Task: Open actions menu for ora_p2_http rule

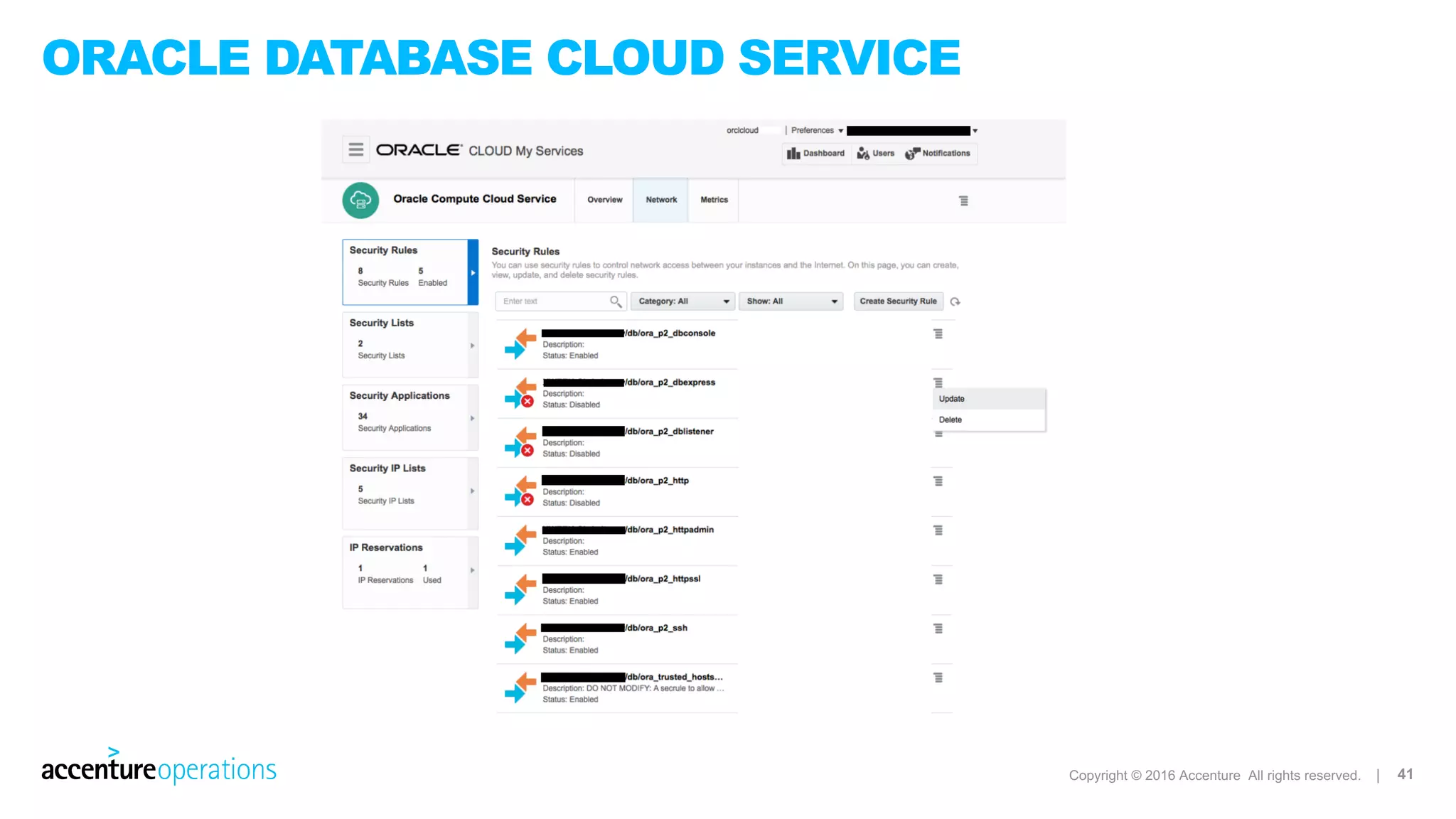Action: pos(938,481)
